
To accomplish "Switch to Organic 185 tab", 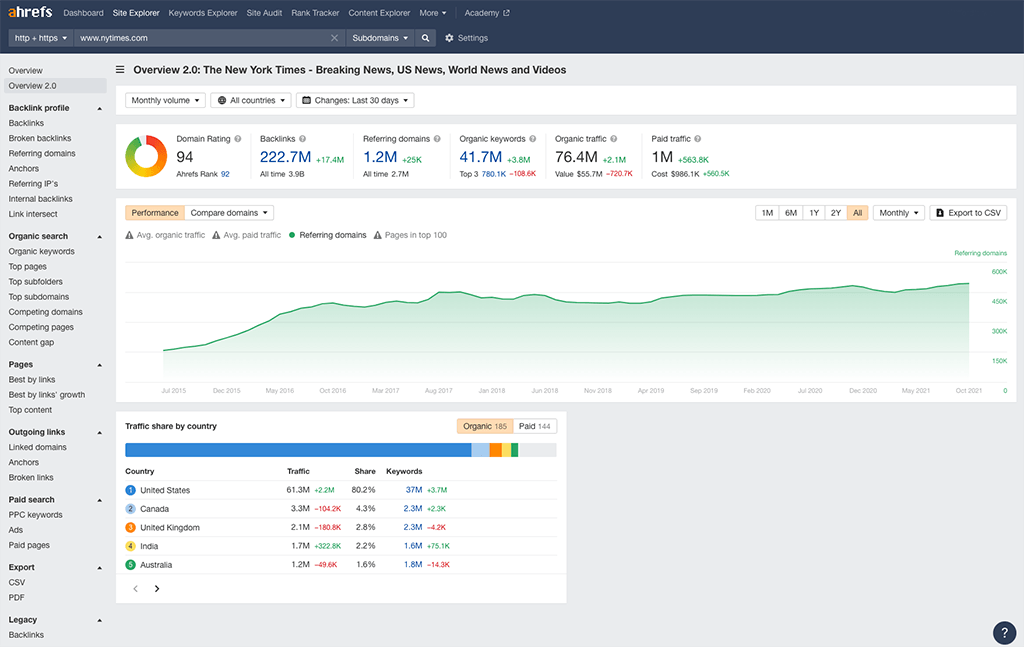I will coord(485,426).
